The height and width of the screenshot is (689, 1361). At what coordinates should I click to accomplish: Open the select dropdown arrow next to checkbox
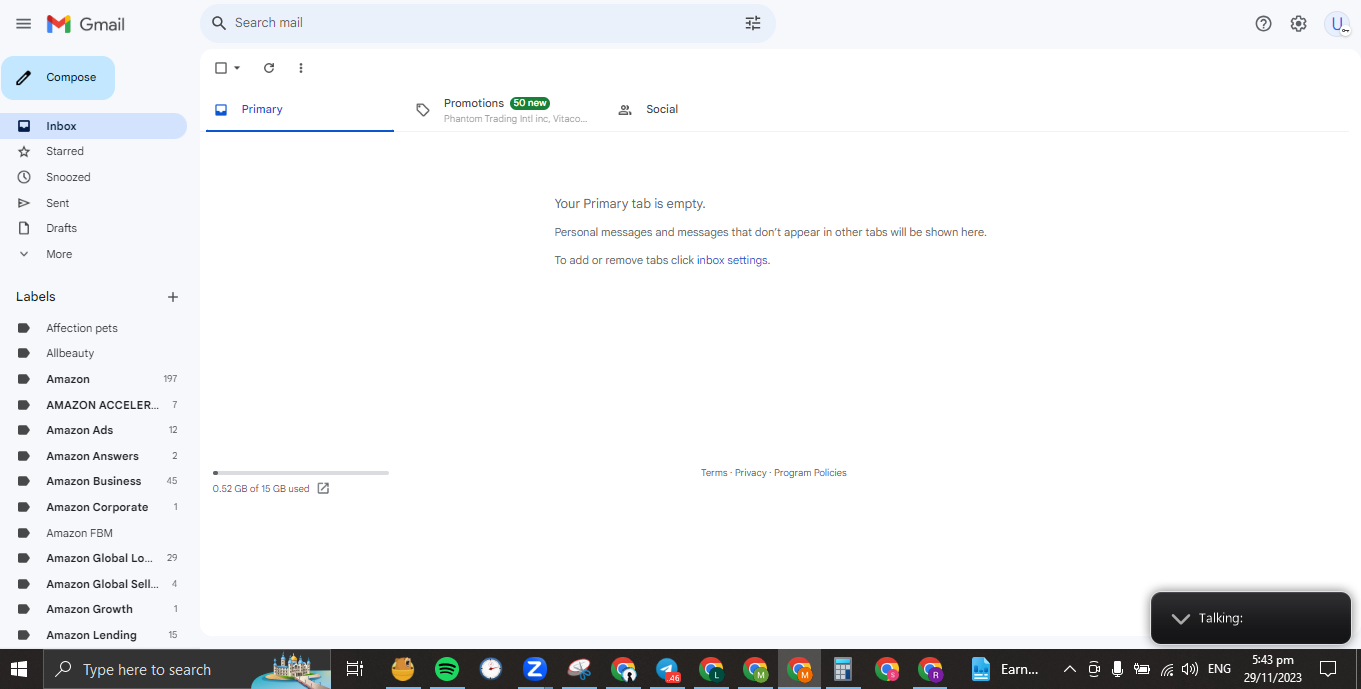(237, 68)
